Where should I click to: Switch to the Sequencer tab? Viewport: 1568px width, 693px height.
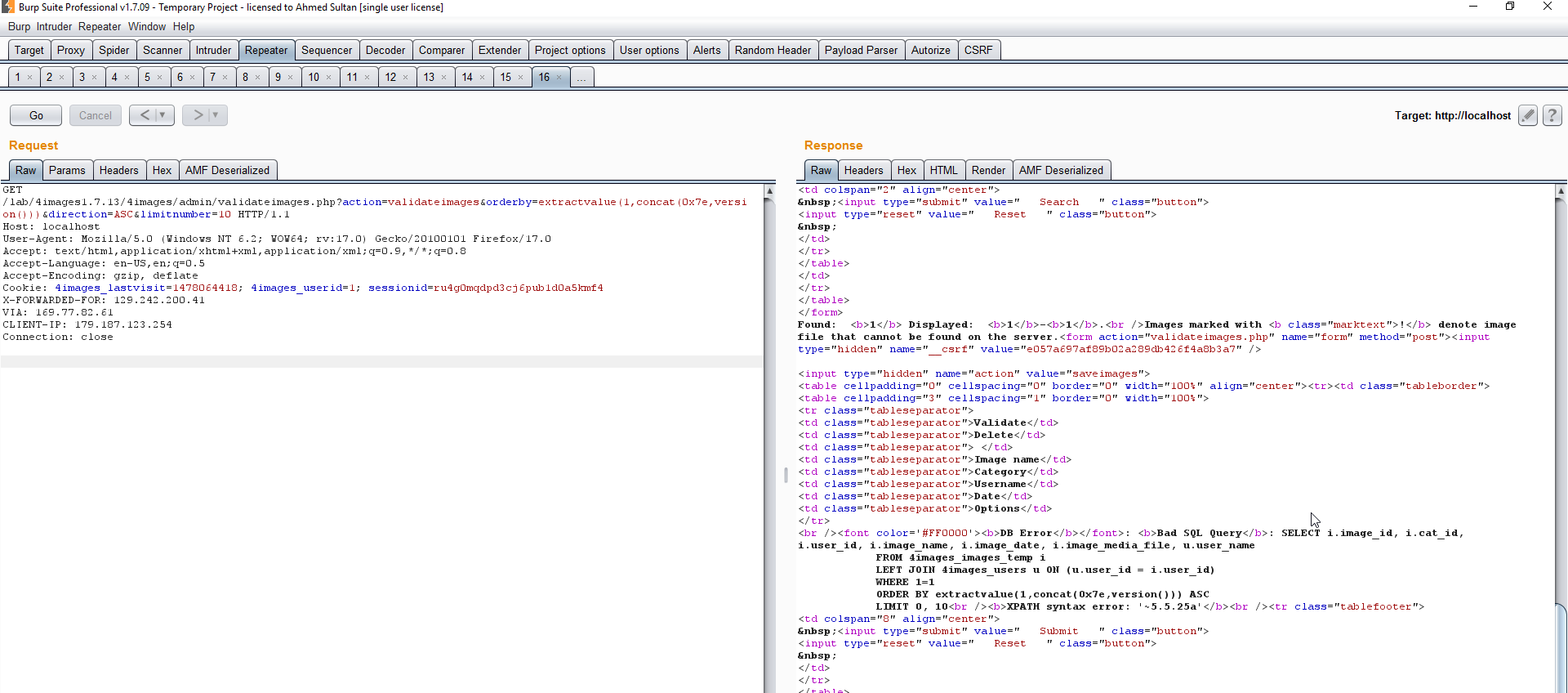pyautogui.click(x=327, y=50)
